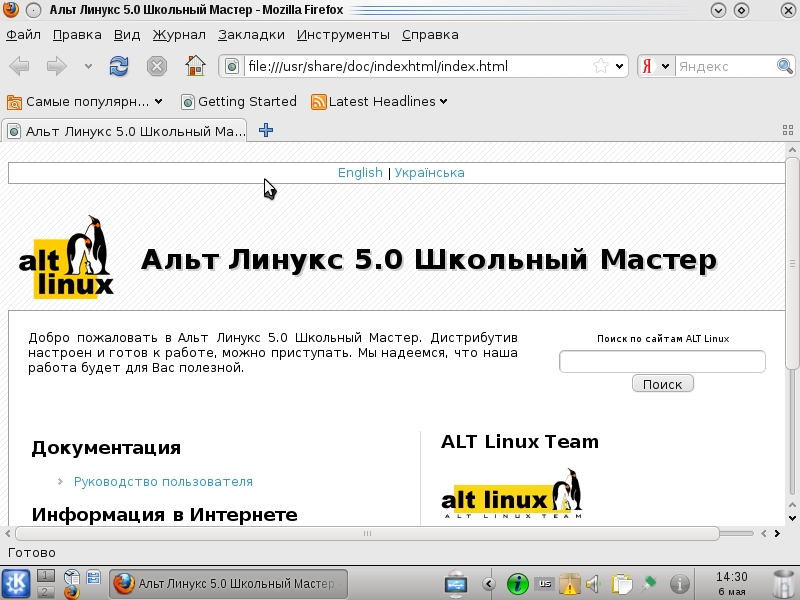Switch the page to English
The width and height of the screenshot is (800, 600).
click(x=360, y=172)
